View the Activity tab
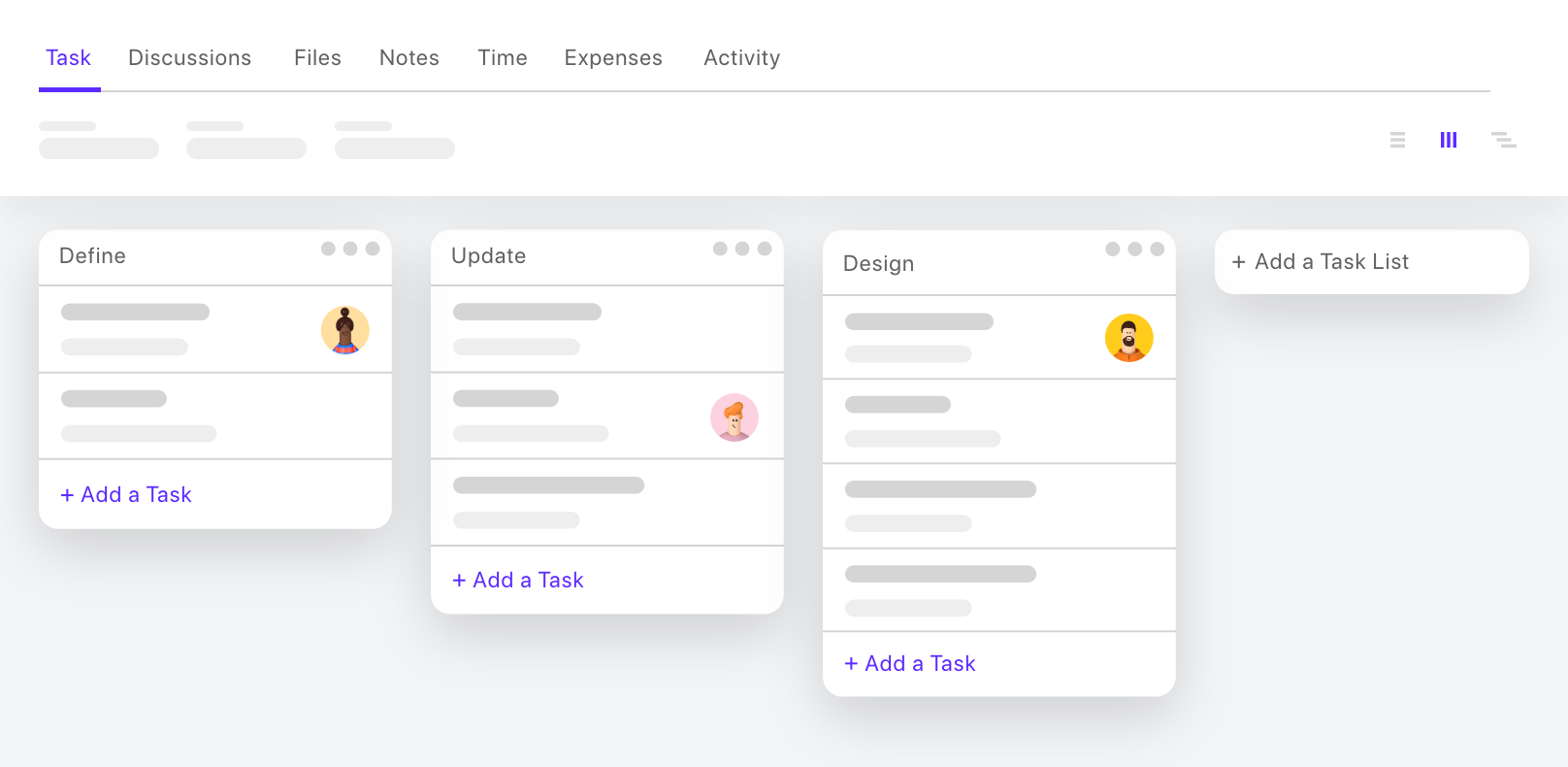 click(x=742, y=58)
